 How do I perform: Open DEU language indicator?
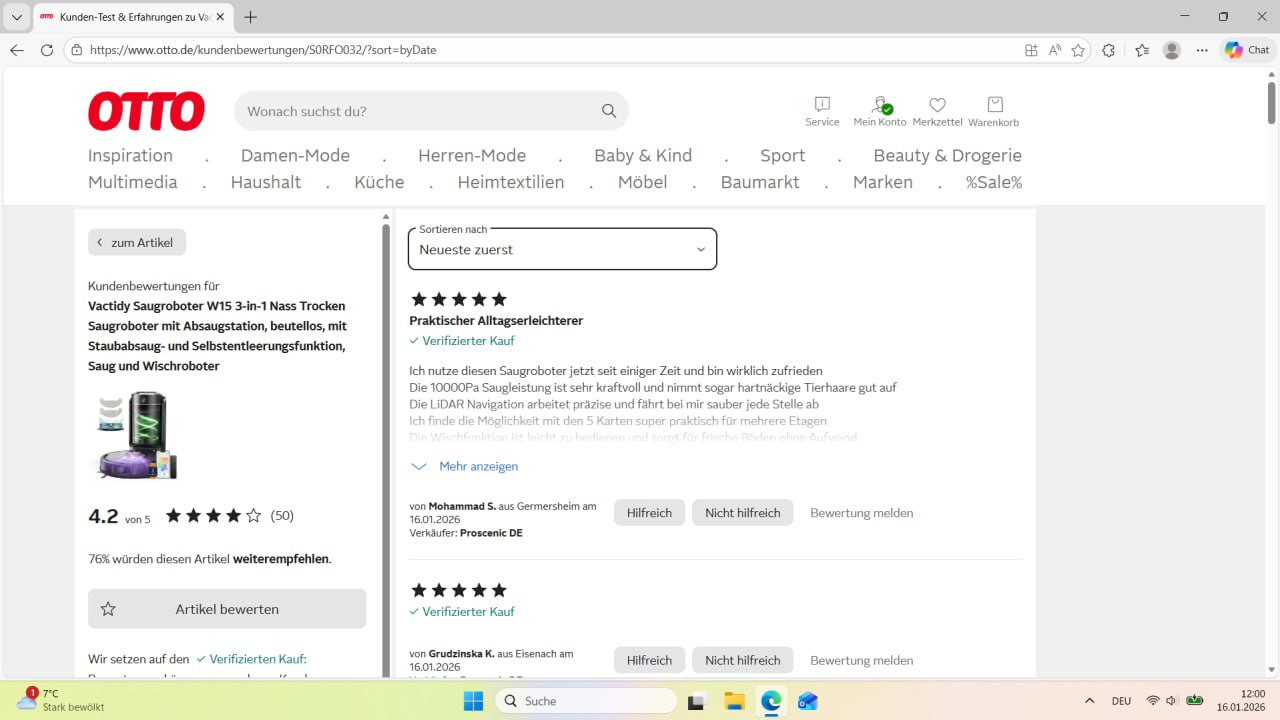pos(1121,701)
